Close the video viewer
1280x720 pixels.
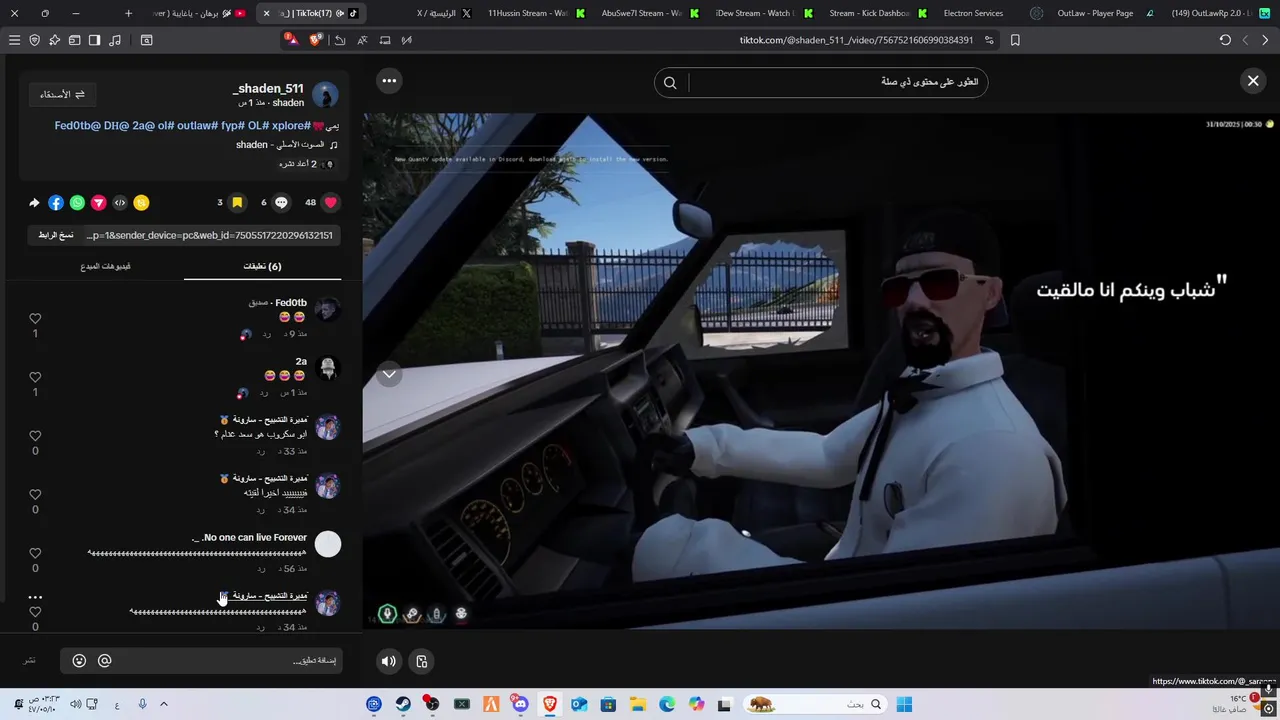(x=1253, y=81)
